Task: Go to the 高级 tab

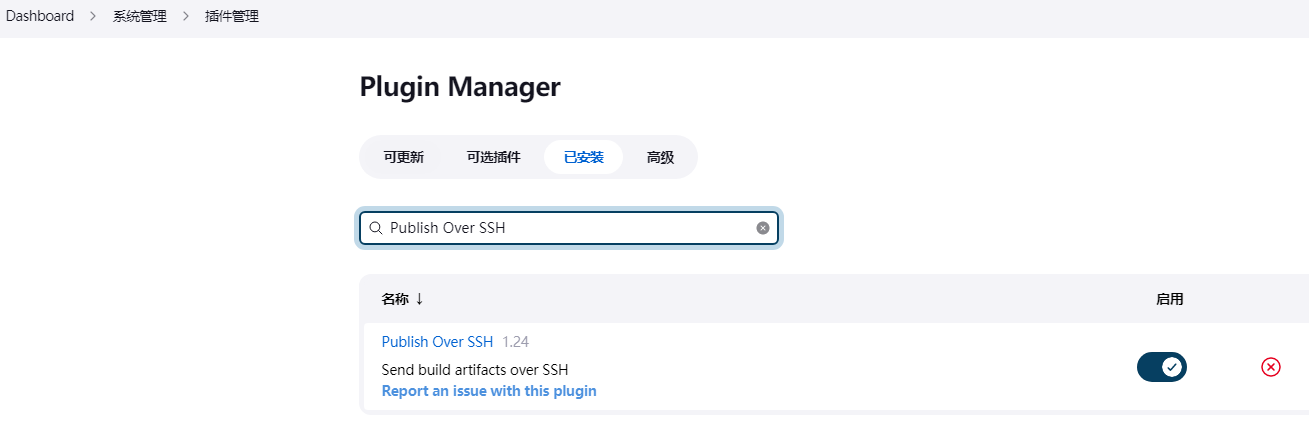Action: 660,157
